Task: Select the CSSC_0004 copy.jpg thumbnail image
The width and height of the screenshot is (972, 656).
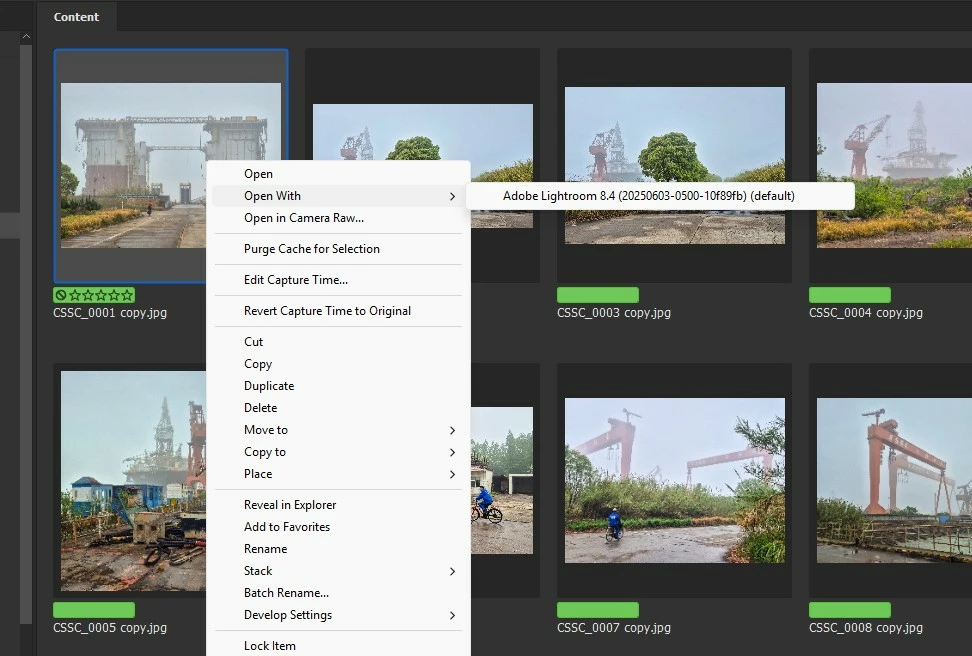Action: 894,165
